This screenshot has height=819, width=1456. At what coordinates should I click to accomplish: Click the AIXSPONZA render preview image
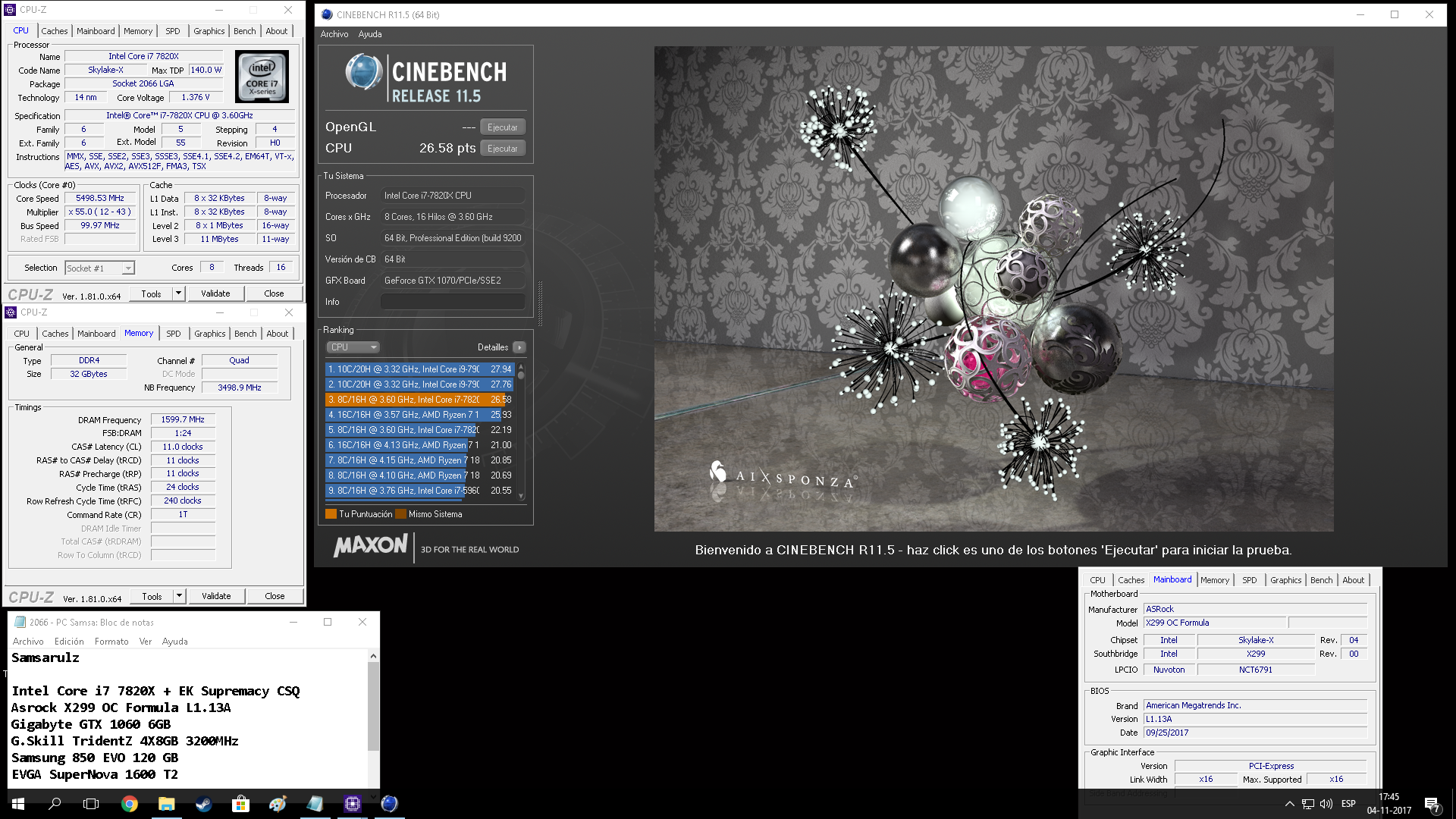(993, 288)
